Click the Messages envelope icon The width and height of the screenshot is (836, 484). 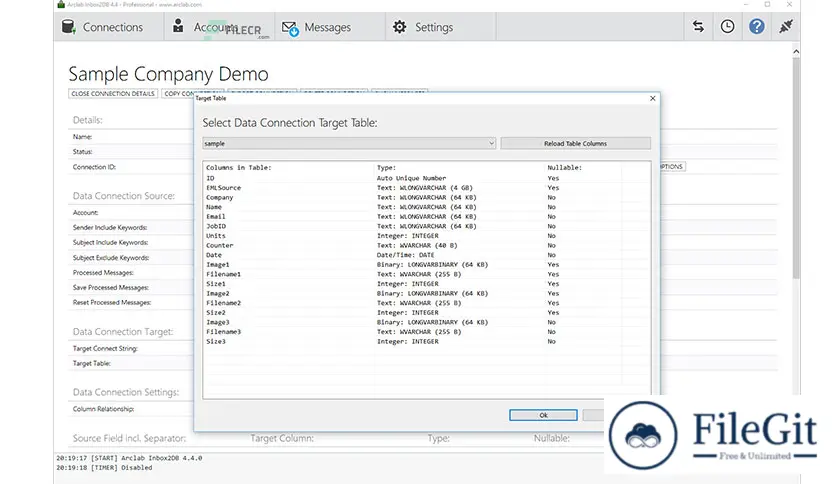[x=290, y=28]
